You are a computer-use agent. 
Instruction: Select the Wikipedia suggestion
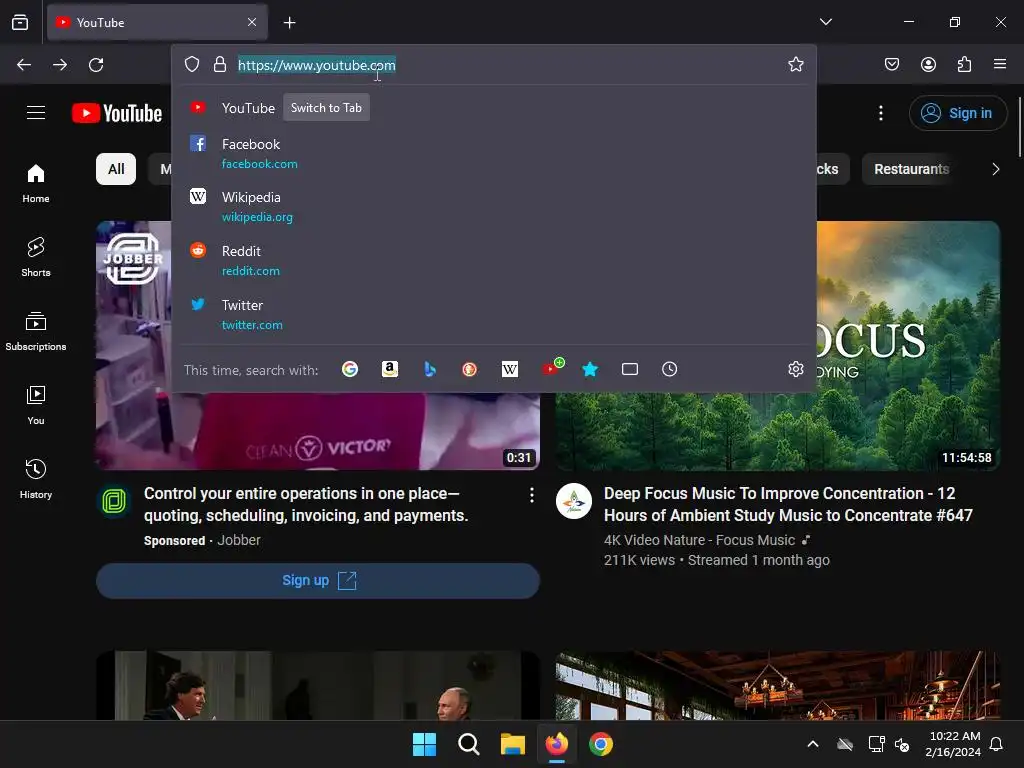point(494,207)
